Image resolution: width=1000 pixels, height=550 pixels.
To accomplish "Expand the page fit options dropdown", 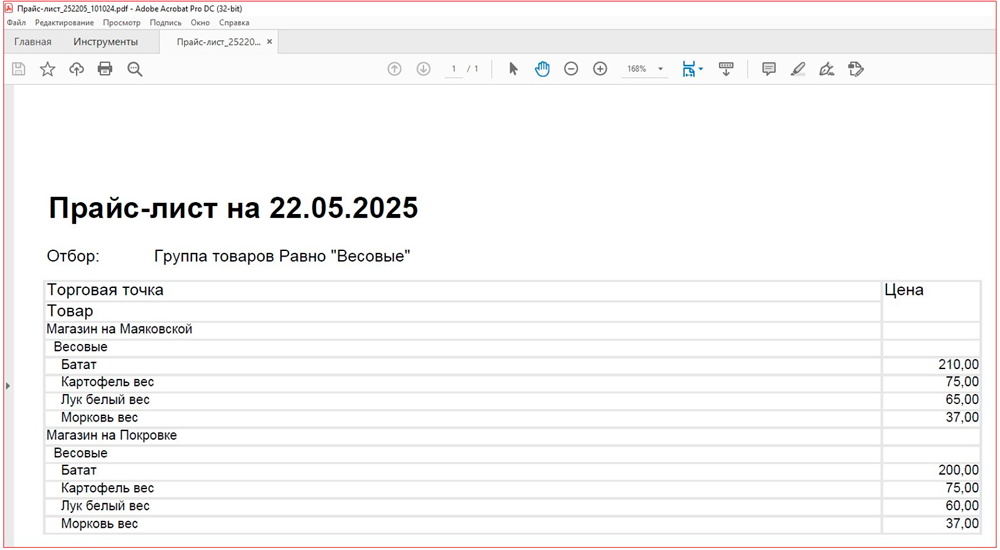I will (x=701, y=70).
